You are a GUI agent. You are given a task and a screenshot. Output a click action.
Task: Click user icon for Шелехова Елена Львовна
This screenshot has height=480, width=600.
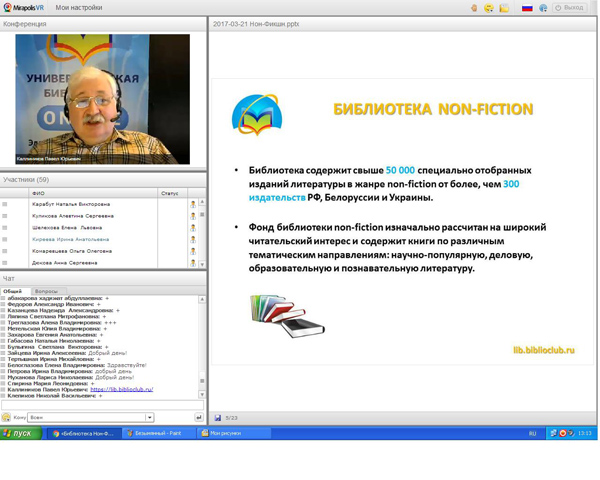(x=193, y=228)
